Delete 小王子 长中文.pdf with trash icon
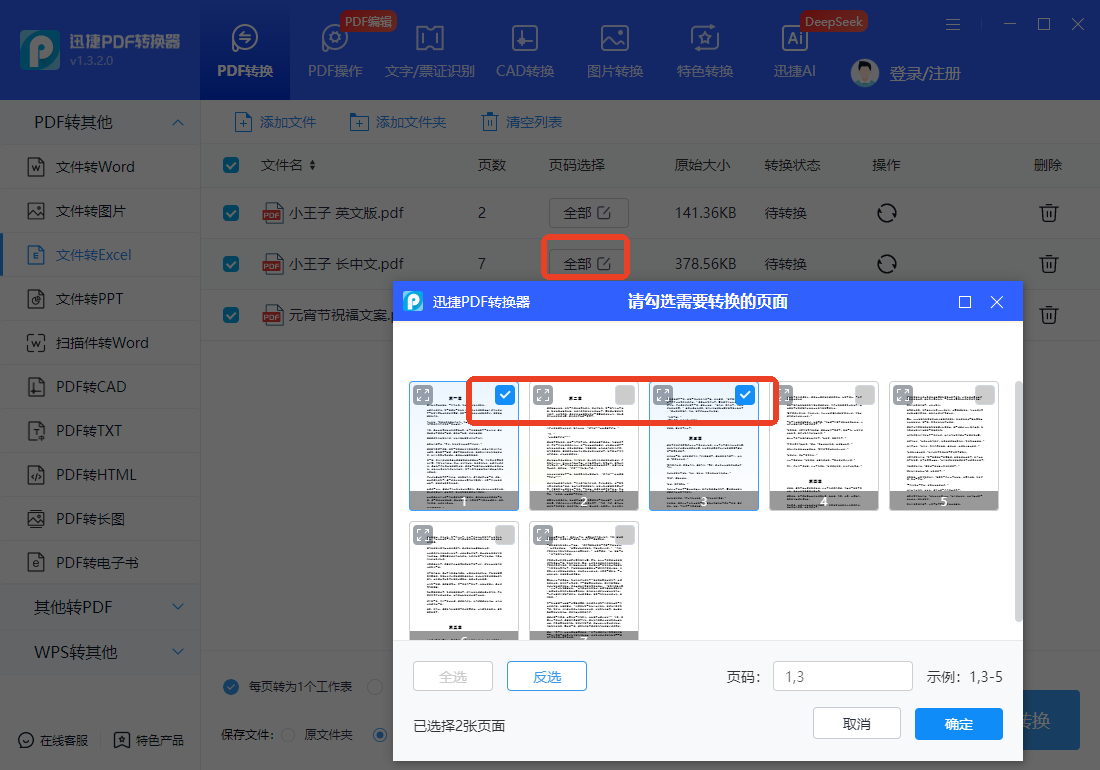This screenshot has height=770, width=1100. [x=1049, y=264]
